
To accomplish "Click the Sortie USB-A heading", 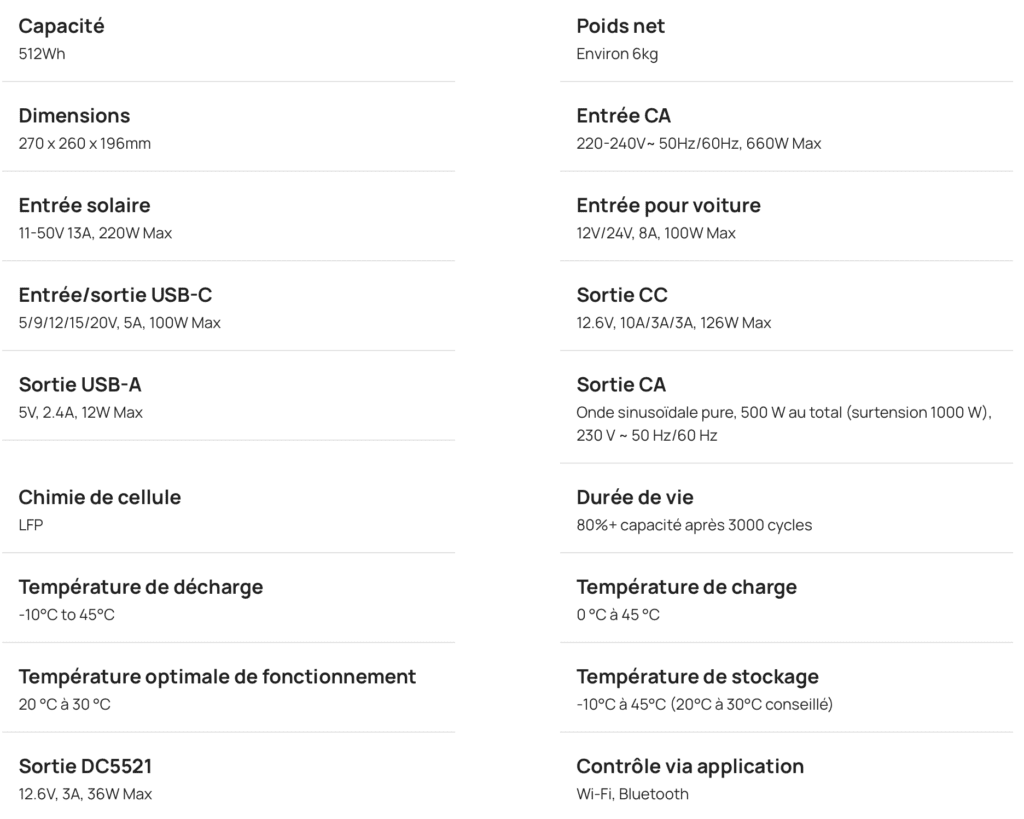I will (x=80, y=385).
